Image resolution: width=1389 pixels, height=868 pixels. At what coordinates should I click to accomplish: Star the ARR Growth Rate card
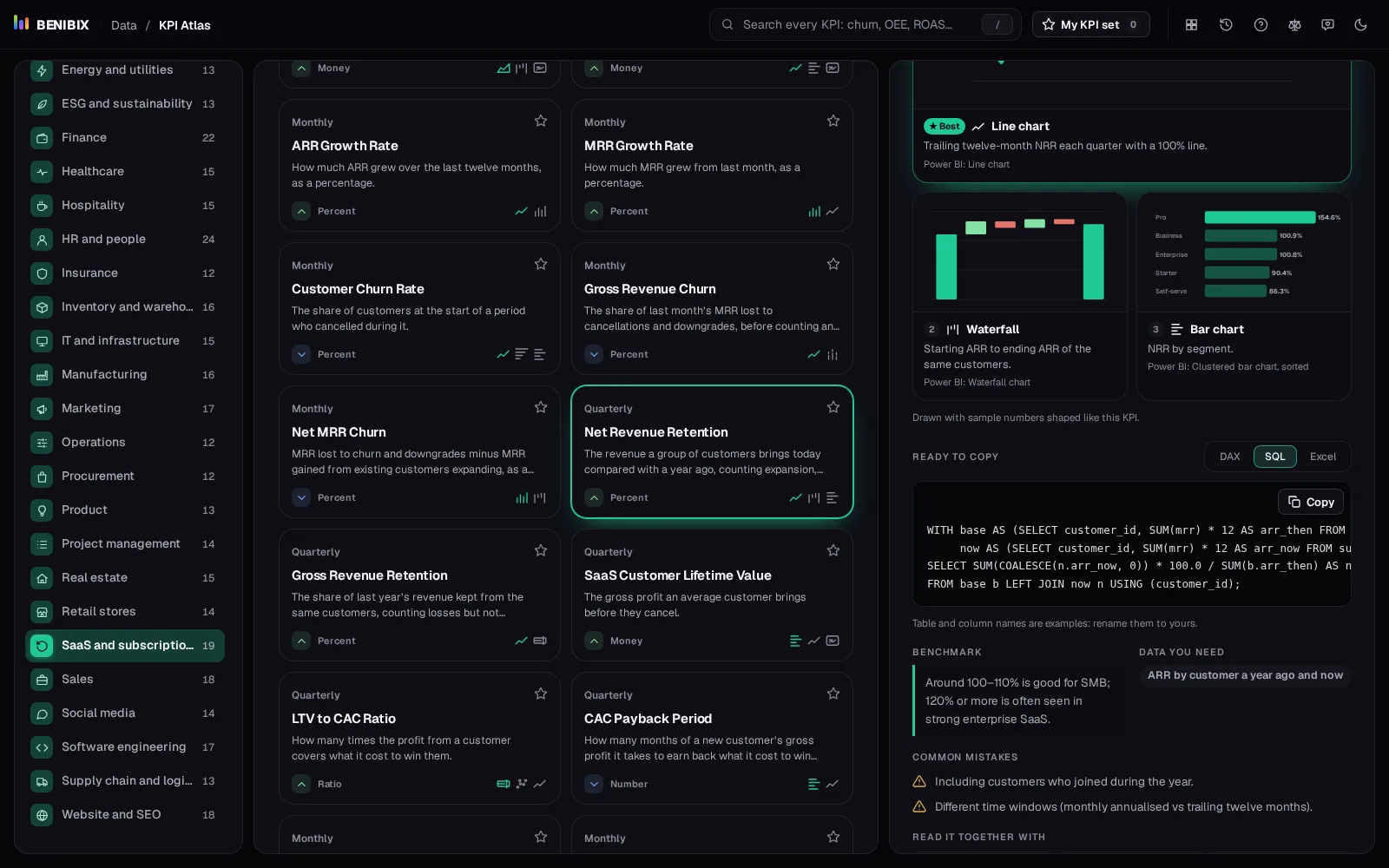tap(541, 121)
